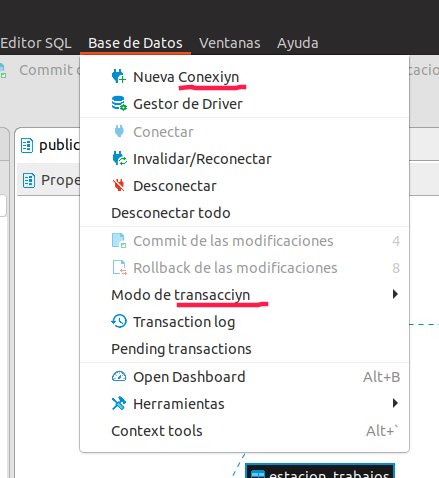Expand the Modo de transacciyn arrow
439x478 pixels.
point(395,294)
